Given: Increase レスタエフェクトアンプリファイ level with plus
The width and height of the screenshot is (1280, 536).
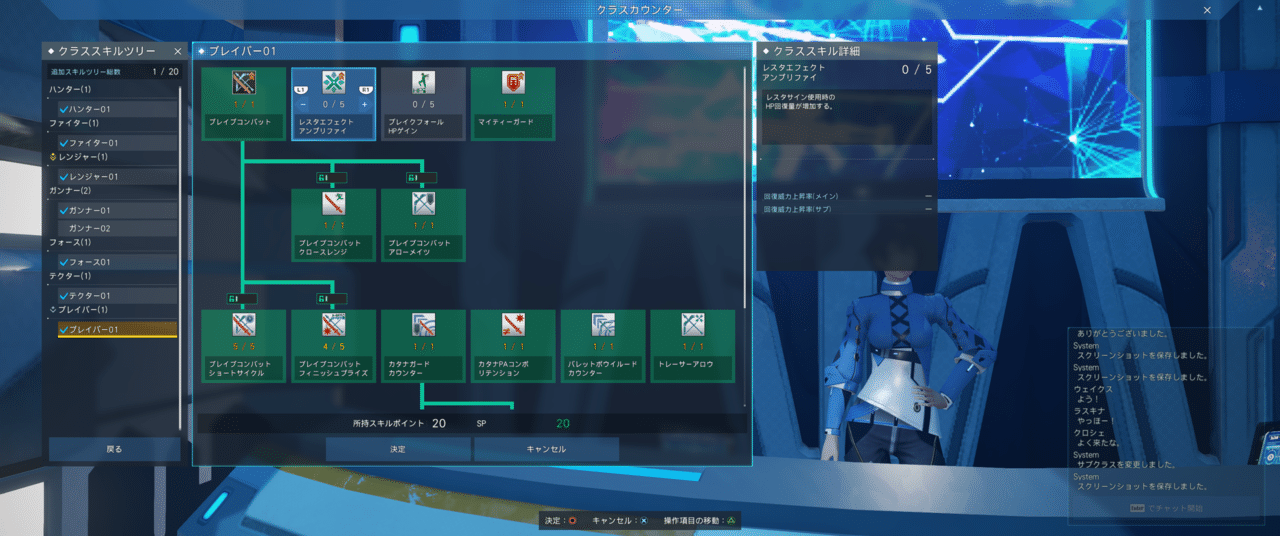Looking at the screenshot, I should (364, 104).
